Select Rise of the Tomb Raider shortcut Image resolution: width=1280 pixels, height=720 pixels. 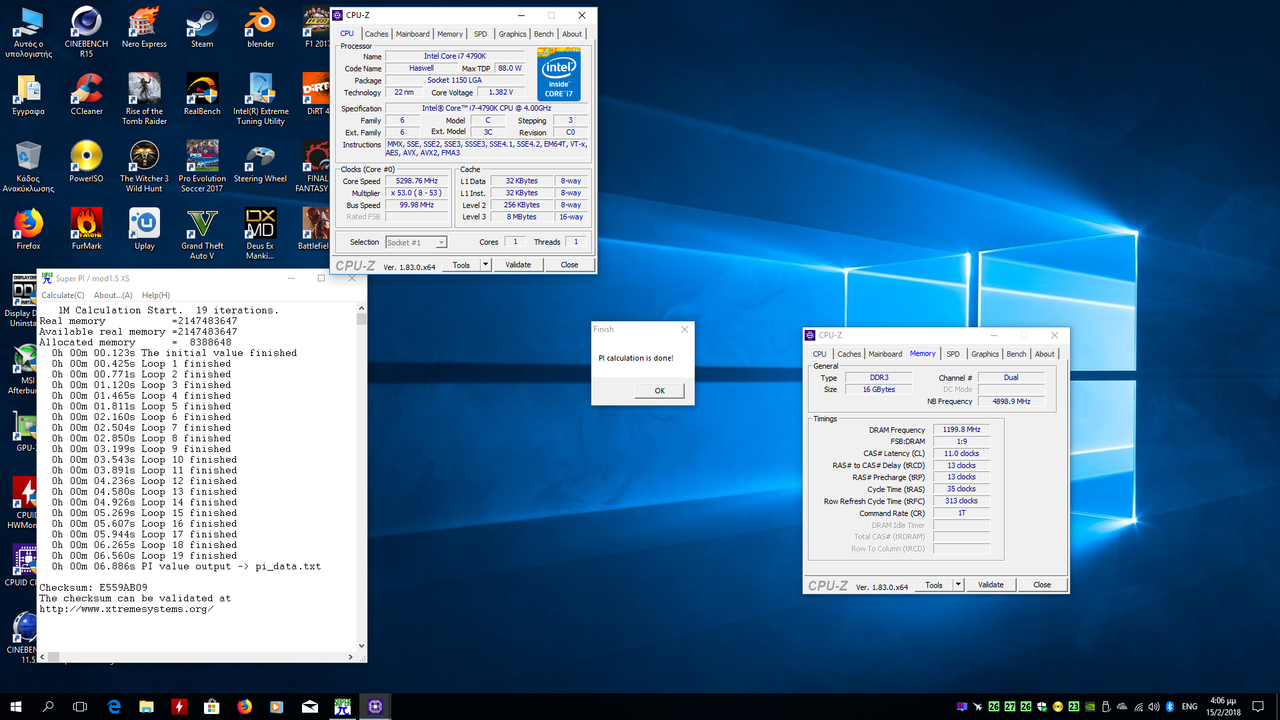tap(144, 99)
